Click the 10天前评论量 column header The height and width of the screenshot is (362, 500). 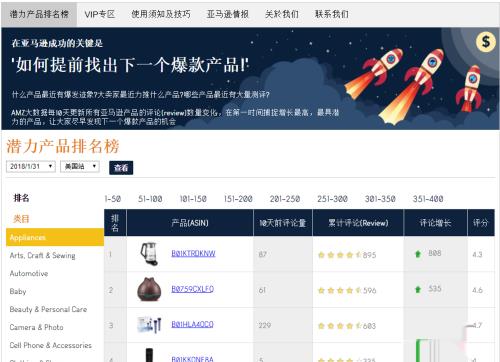pos(283,223)
